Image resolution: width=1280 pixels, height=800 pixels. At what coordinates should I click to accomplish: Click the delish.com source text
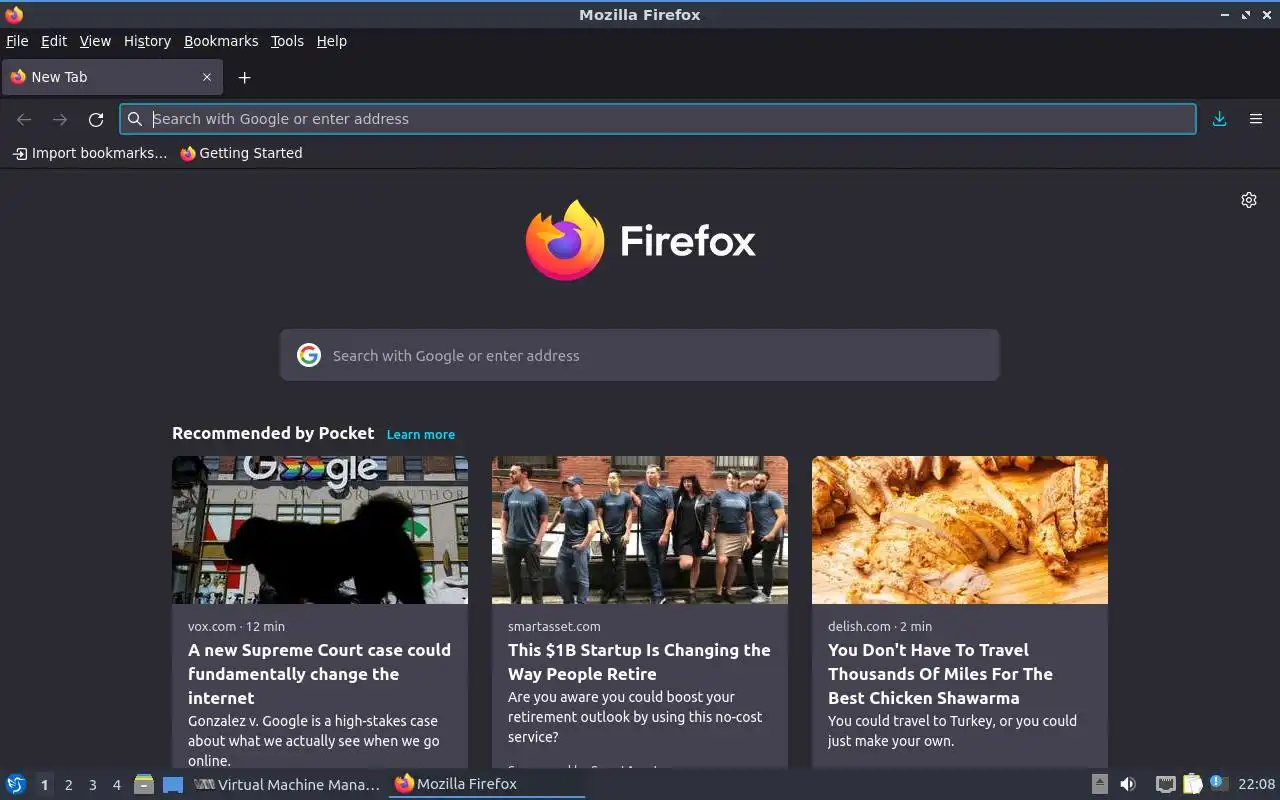tap(859, 626)
